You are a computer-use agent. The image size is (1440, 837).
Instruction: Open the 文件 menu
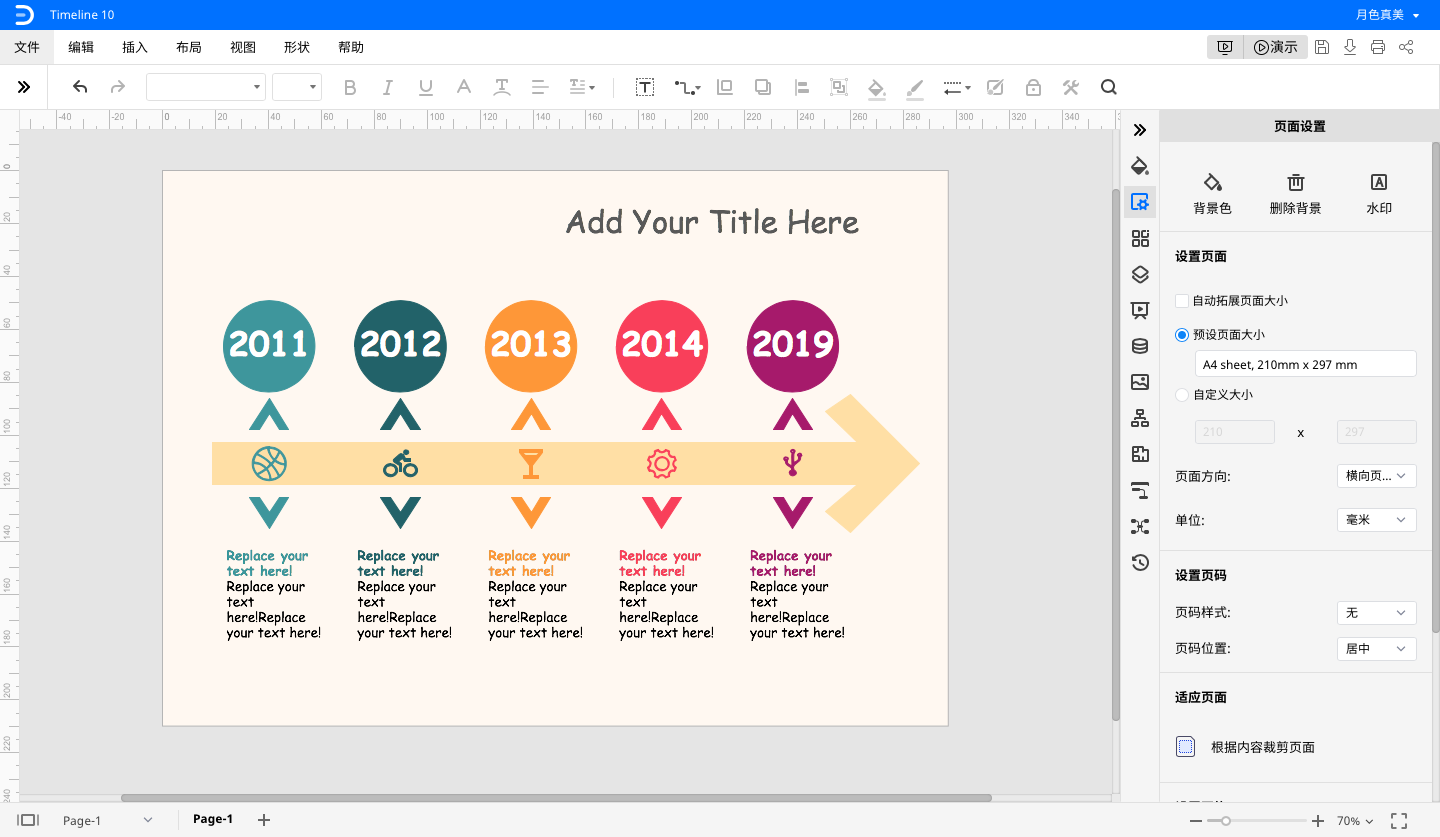27,47
